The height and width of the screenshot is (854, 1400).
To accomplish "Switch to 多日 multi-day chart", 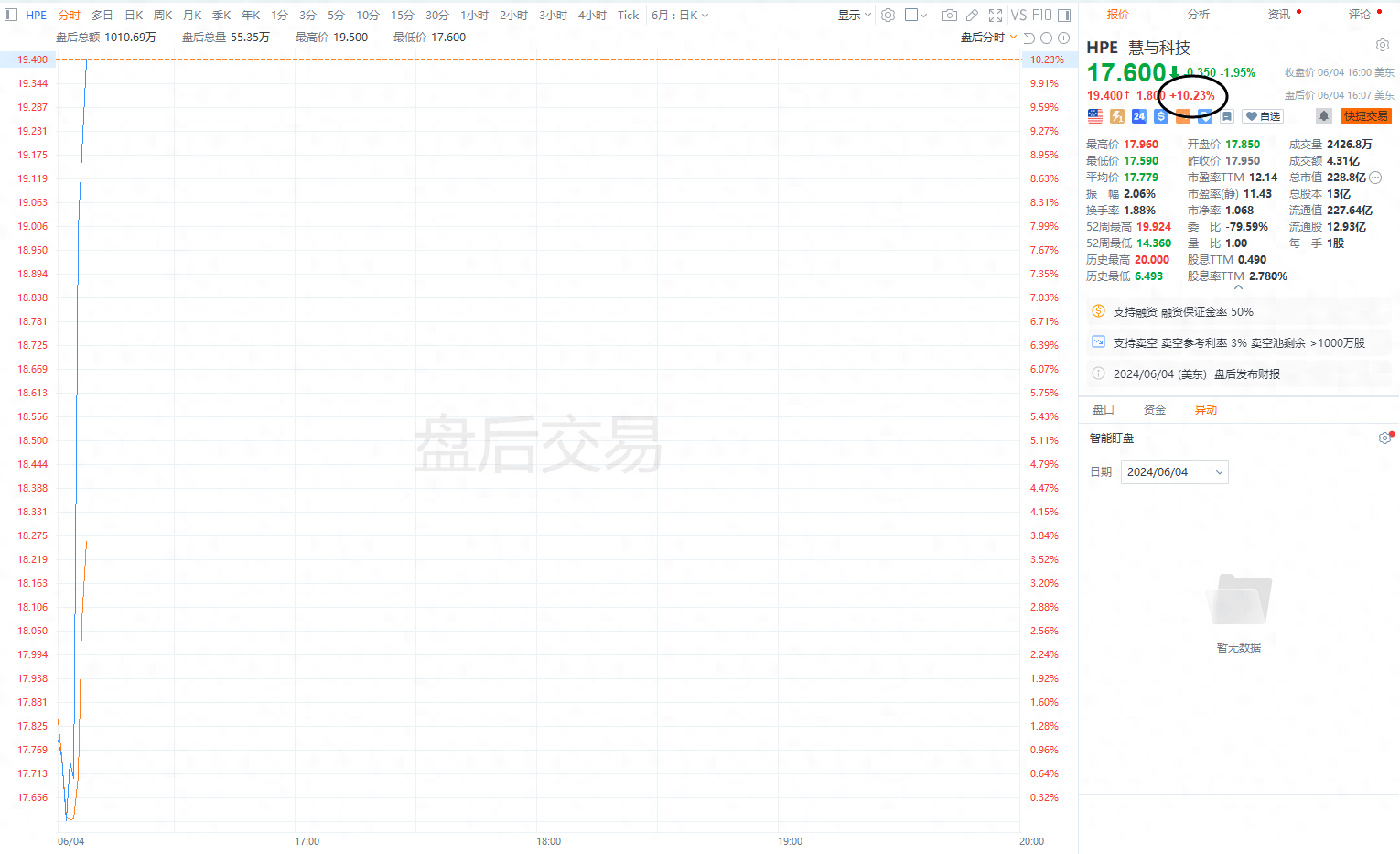I will point(102,15).
